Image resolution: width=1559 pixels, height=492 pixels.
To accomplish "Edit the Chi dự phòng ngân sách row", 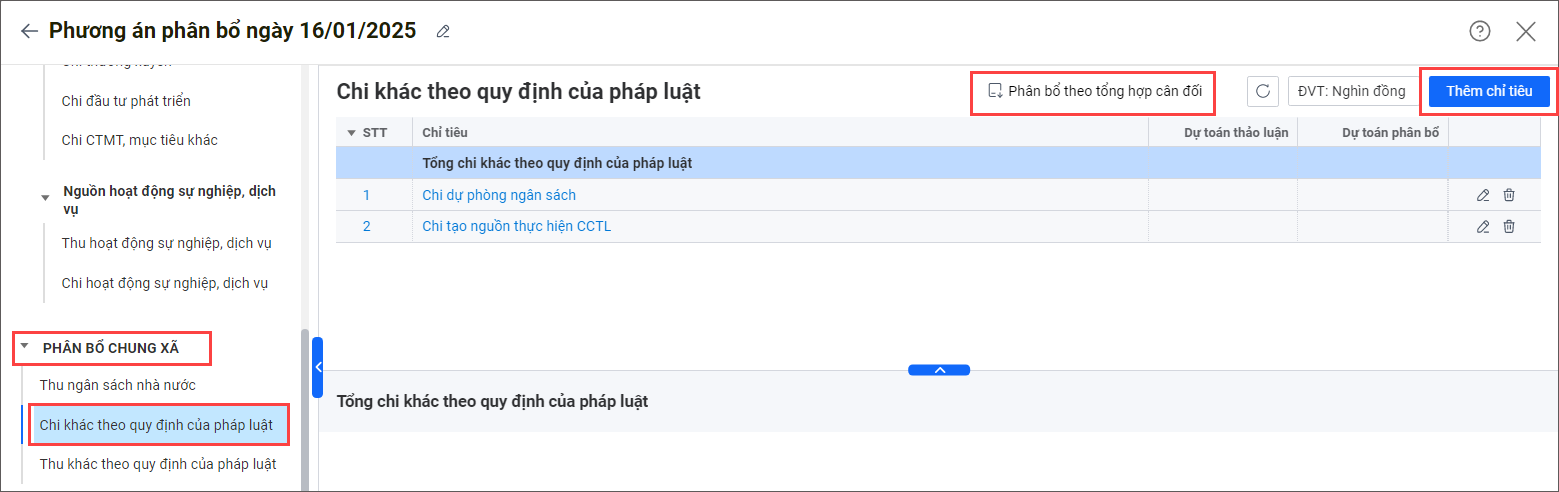I will coord(1483,195).
